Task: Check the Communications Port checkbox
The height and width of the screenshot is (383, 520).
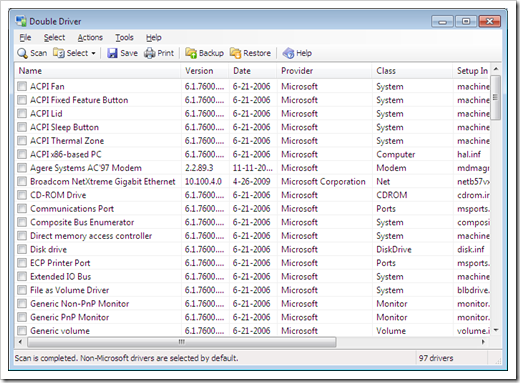Action: pos(22,209)
